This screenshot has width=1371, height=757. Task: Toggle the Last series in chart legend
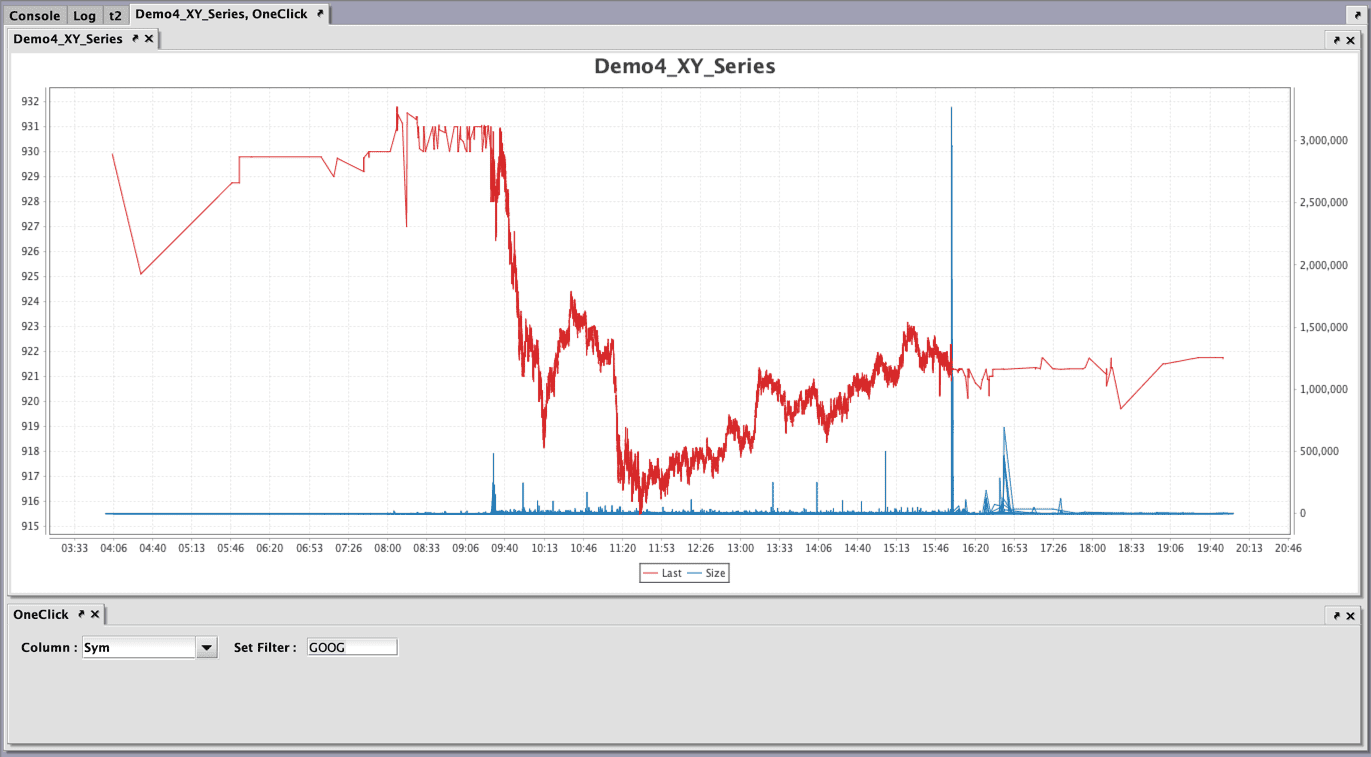[x=662, y=573]
